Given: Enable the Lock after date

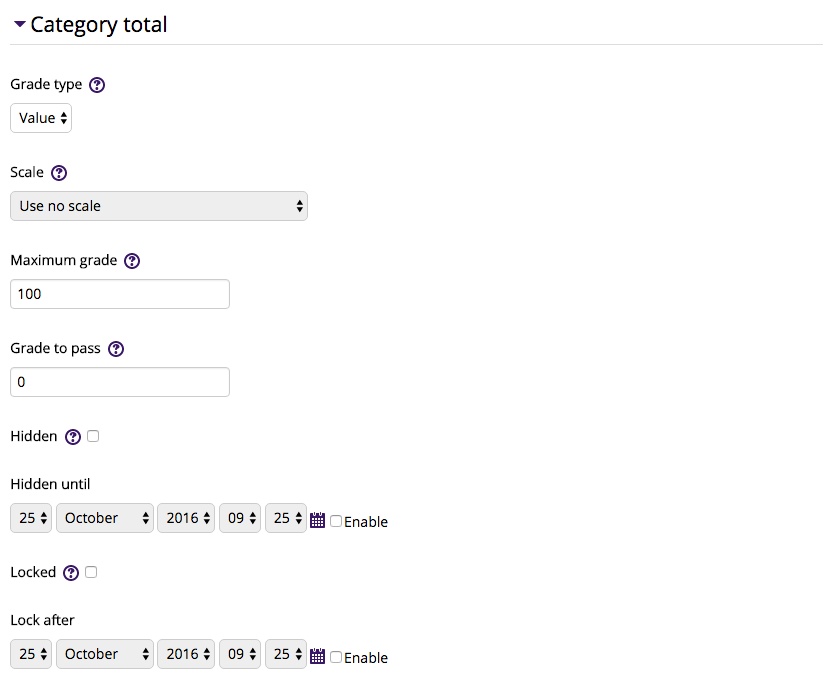Looking at the screenshot, I should pyautogui.click(x=336, y=657).
